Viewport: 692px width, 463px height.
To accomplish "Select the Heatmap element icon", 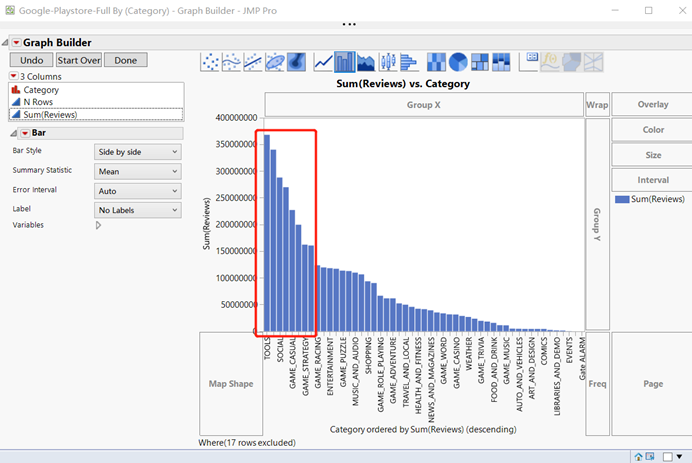I will click(x=436, y=62).
